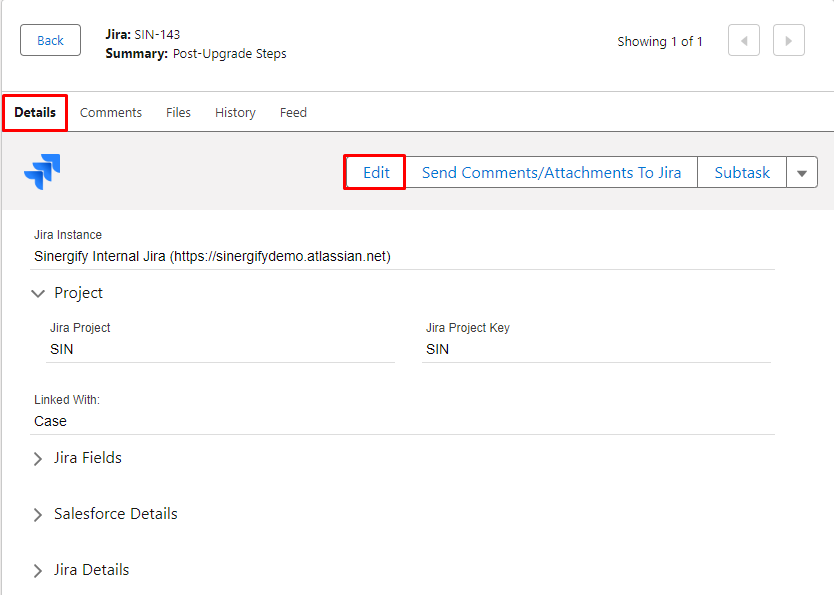Expand the Jira Fields section

(38, 458)
